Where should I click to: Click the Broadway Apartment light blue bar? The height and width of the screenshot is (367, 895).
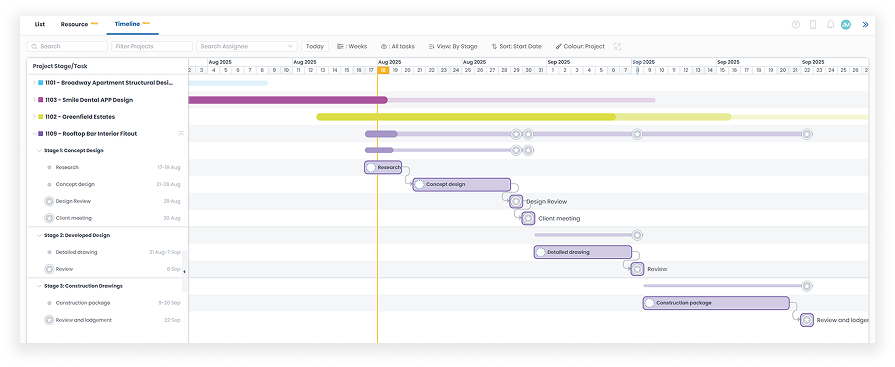228,83
